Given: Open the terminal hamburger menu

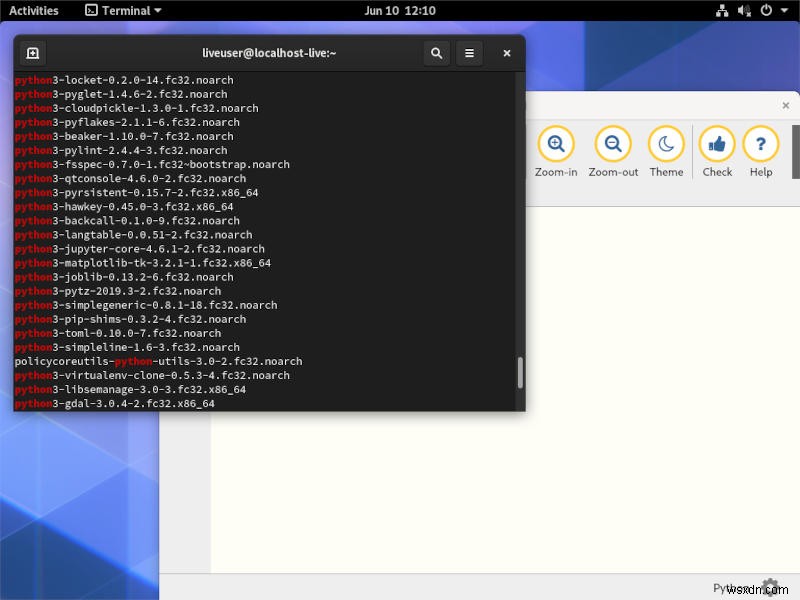Looking at the screenshot, I should 470,53.
